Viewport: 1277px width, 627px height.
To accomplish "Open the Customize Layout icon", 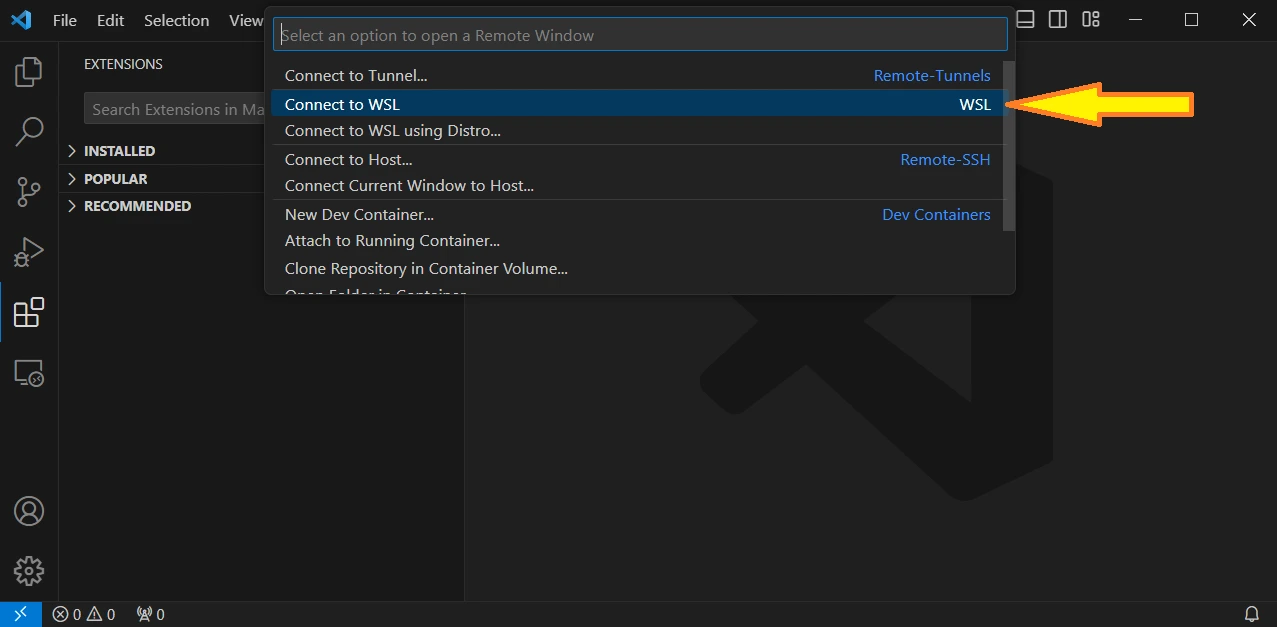I will tap(1091, 19).
